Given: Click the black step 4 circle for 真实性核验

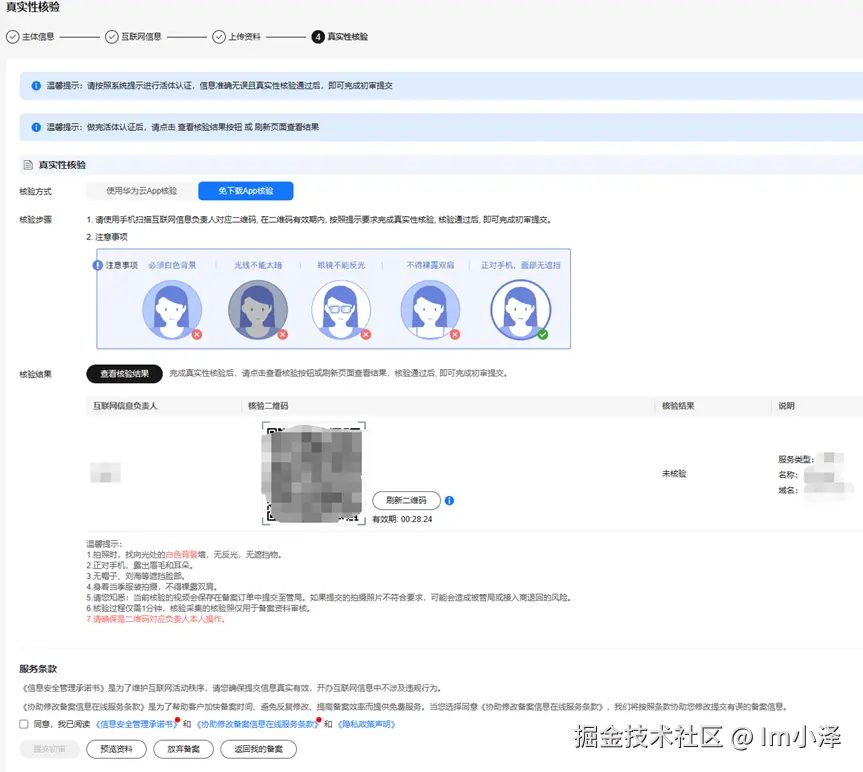Looking at the screenshot, I should coord(318,37).
